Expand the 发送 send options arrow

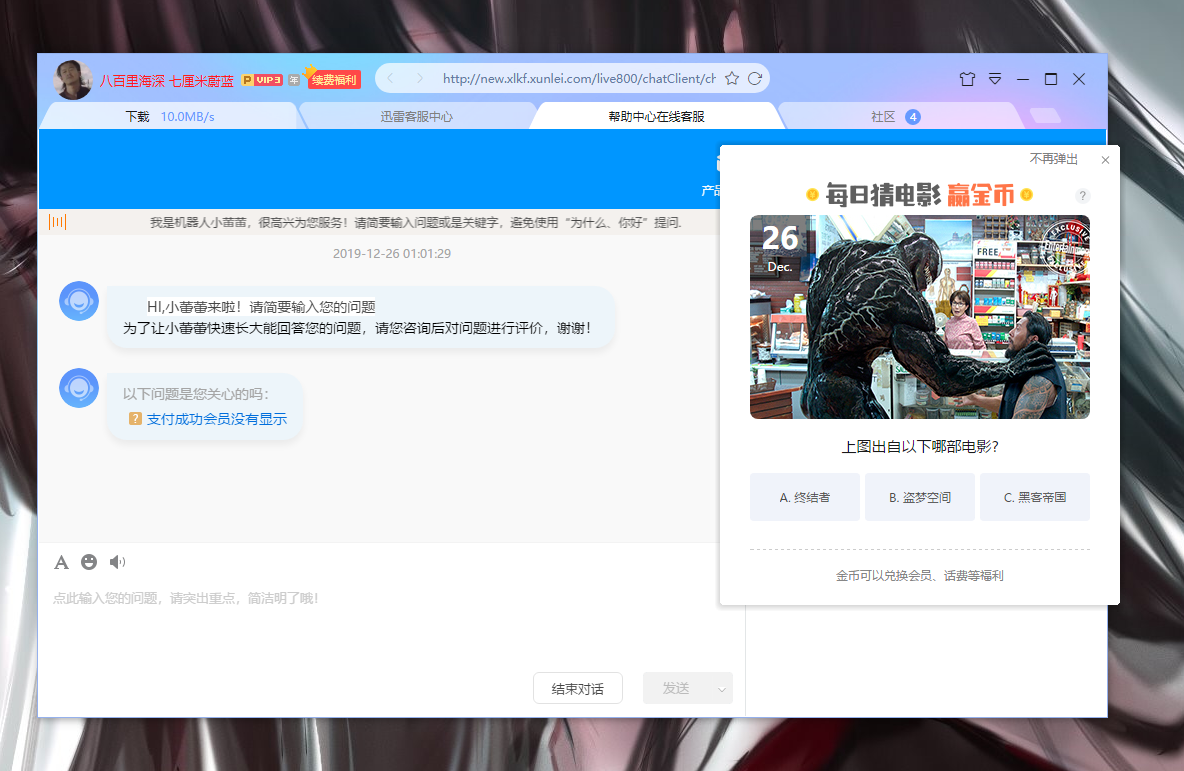tap(721, 688)
